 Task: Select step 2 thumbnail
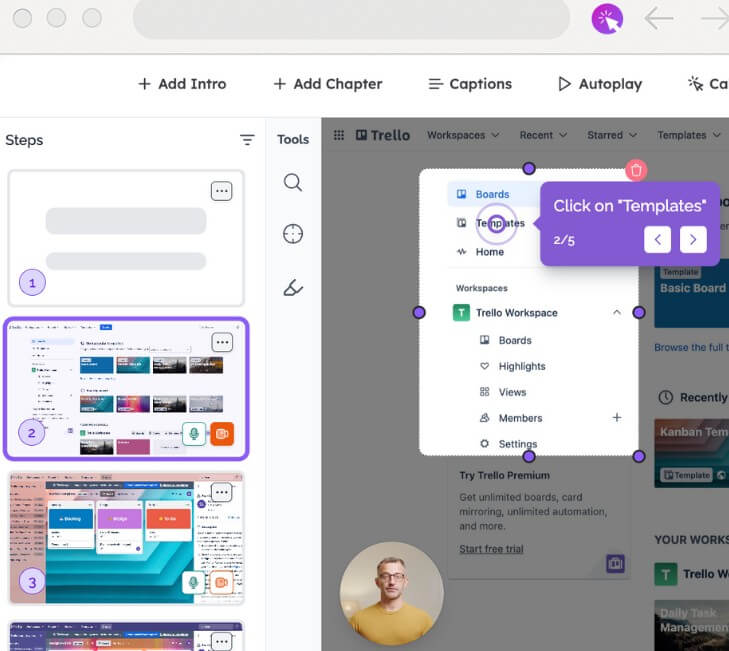point(126,389)
